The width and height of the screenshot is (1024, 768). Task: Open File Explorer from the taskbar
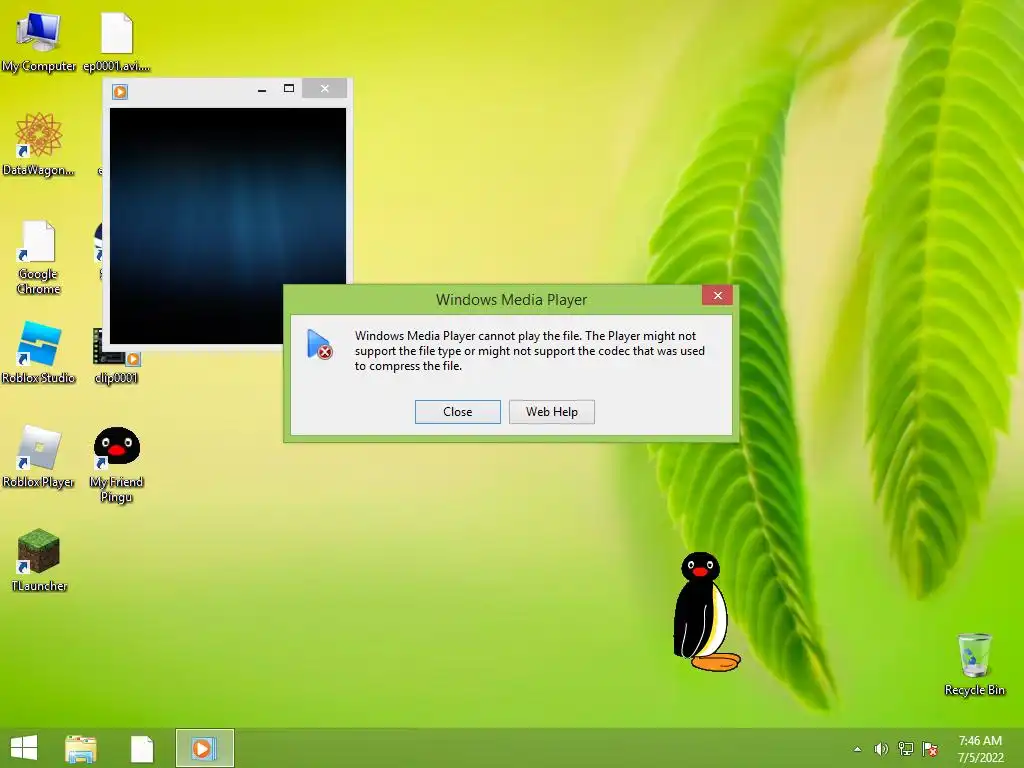(x=81, y=748)
